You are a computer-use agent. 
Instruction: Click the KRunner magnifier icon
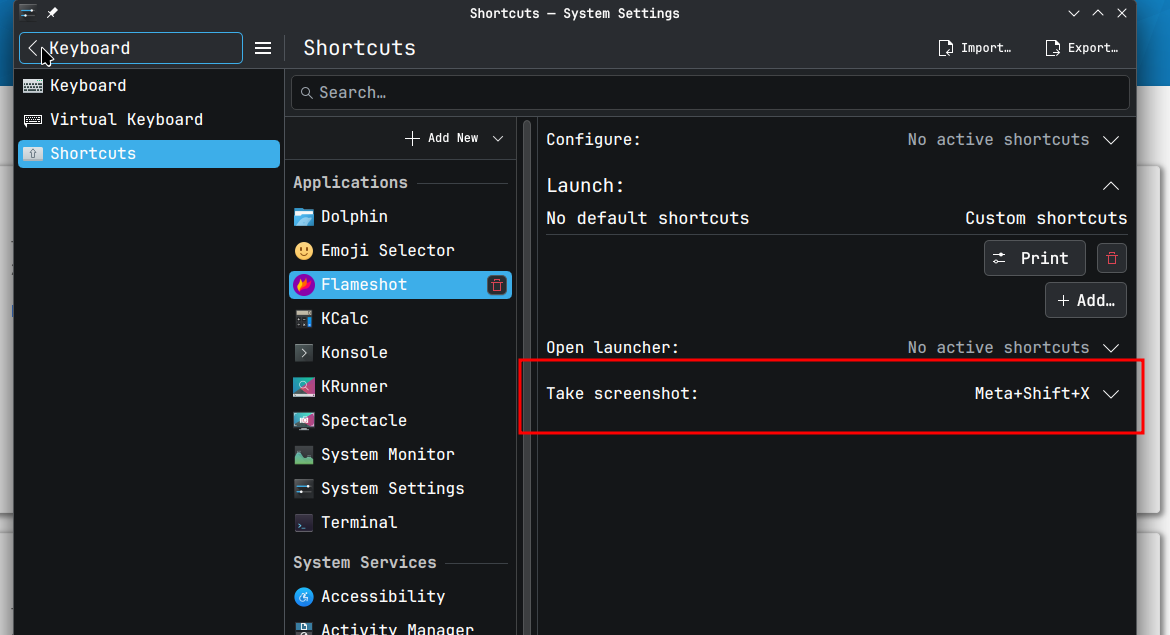(304, 387)
